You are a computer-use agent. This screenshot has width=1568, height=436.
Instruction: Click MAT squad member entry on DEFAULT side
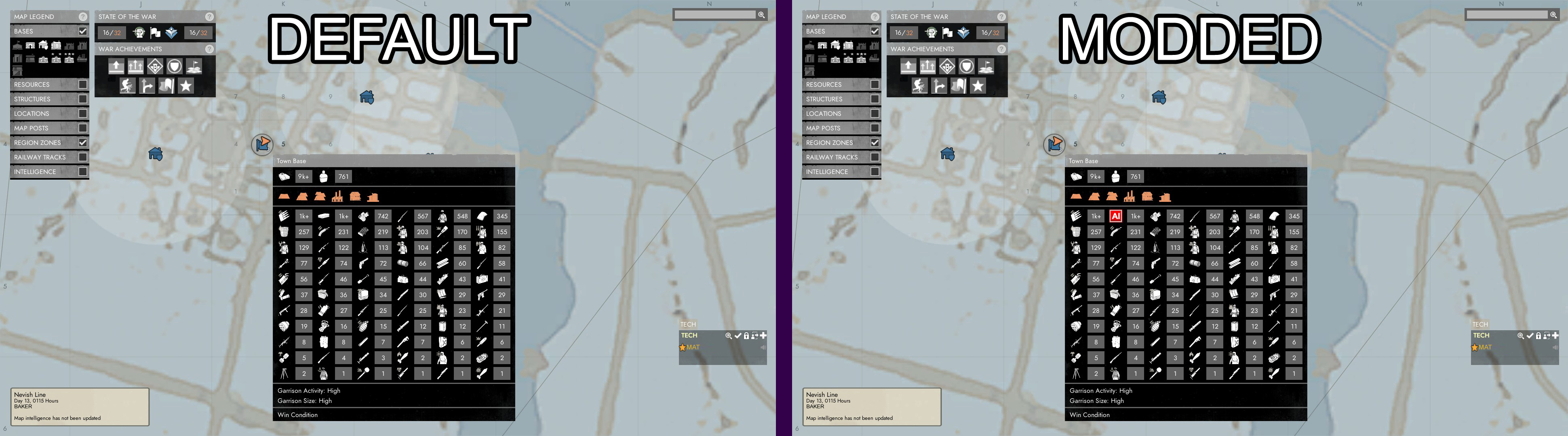tap(693, 347)
